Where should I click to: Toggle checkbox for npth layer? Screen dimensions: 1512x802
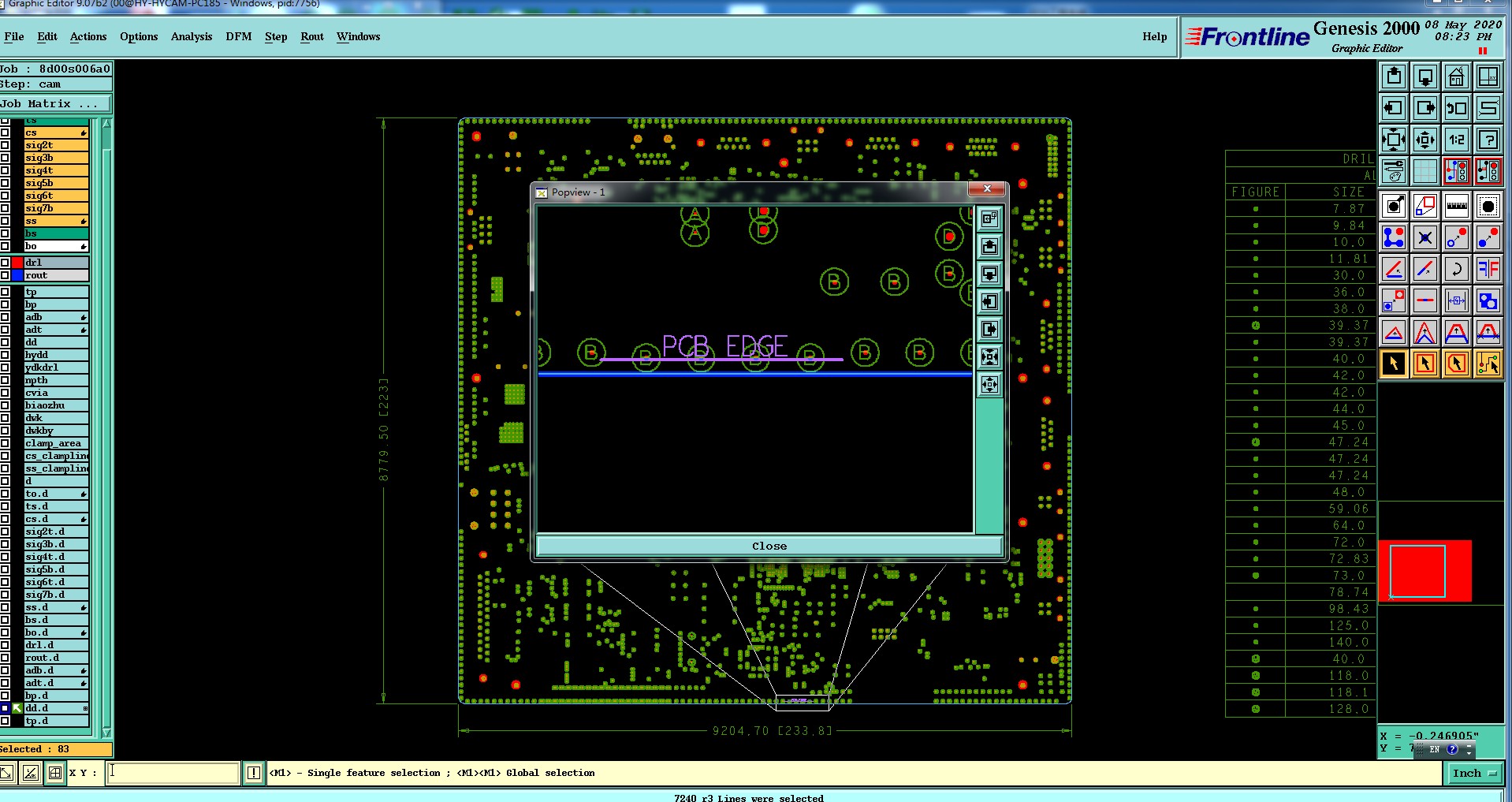click(6, 380)
